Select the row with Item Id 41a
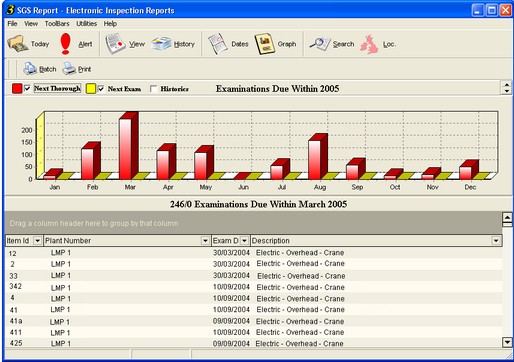 [x=254, y=321]
